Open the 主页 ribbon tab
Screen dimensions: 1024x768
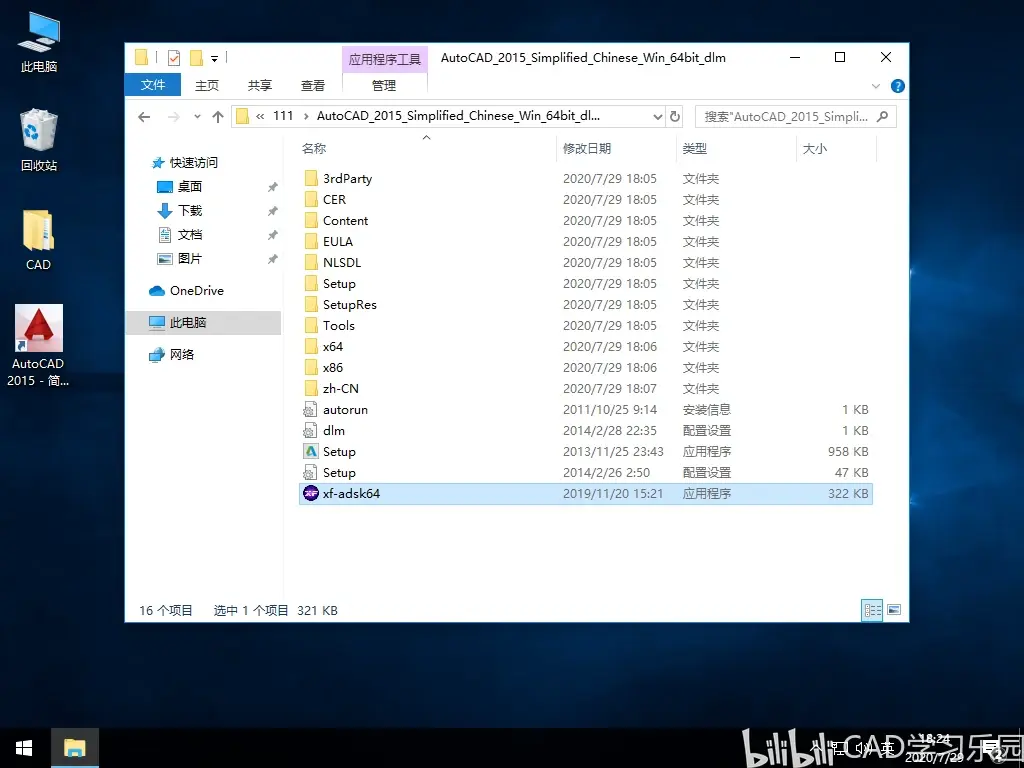coord(207,86)
